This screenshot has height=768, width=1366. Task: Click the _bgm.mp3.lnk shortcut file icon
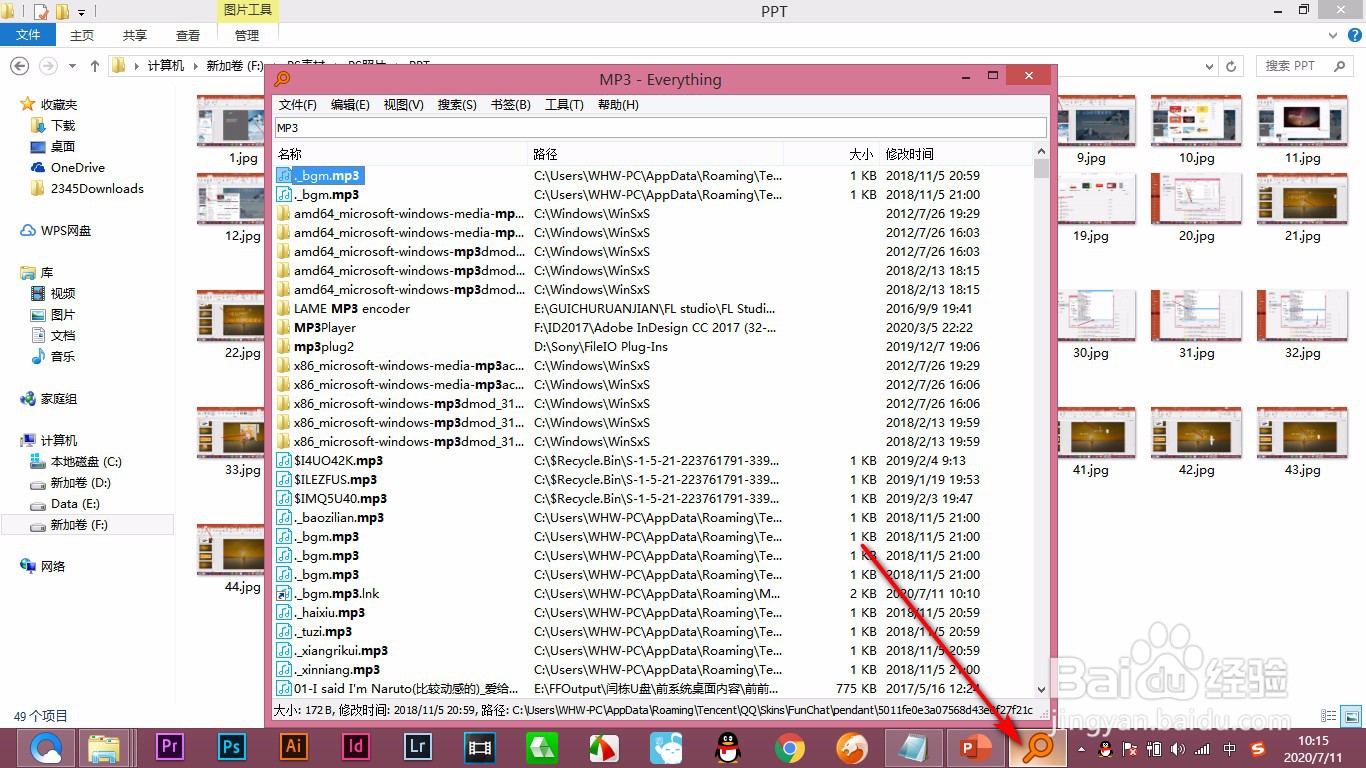(284, 594)
